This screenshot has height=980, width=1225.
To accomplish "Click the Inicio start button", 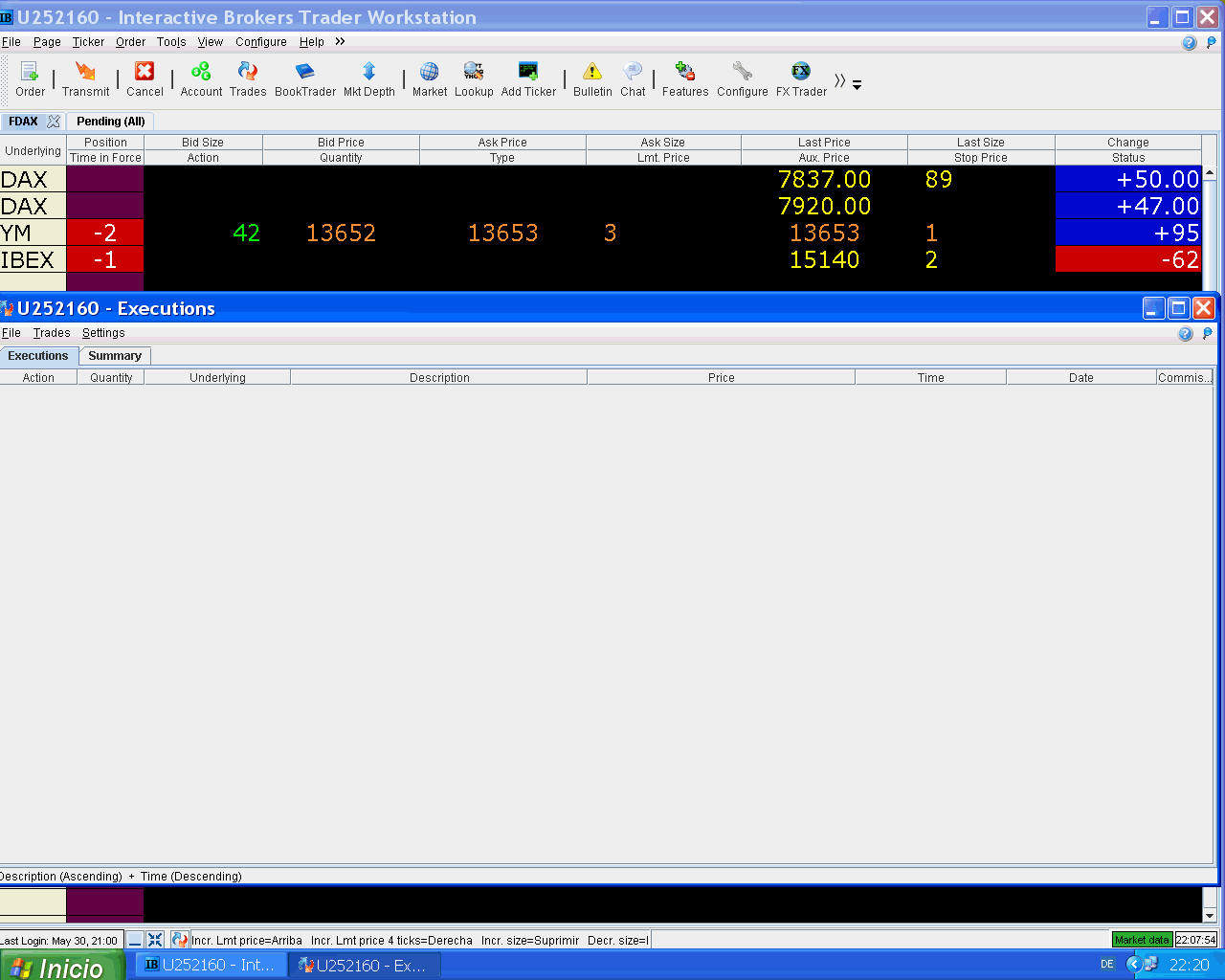I will [x=63, y=966].
